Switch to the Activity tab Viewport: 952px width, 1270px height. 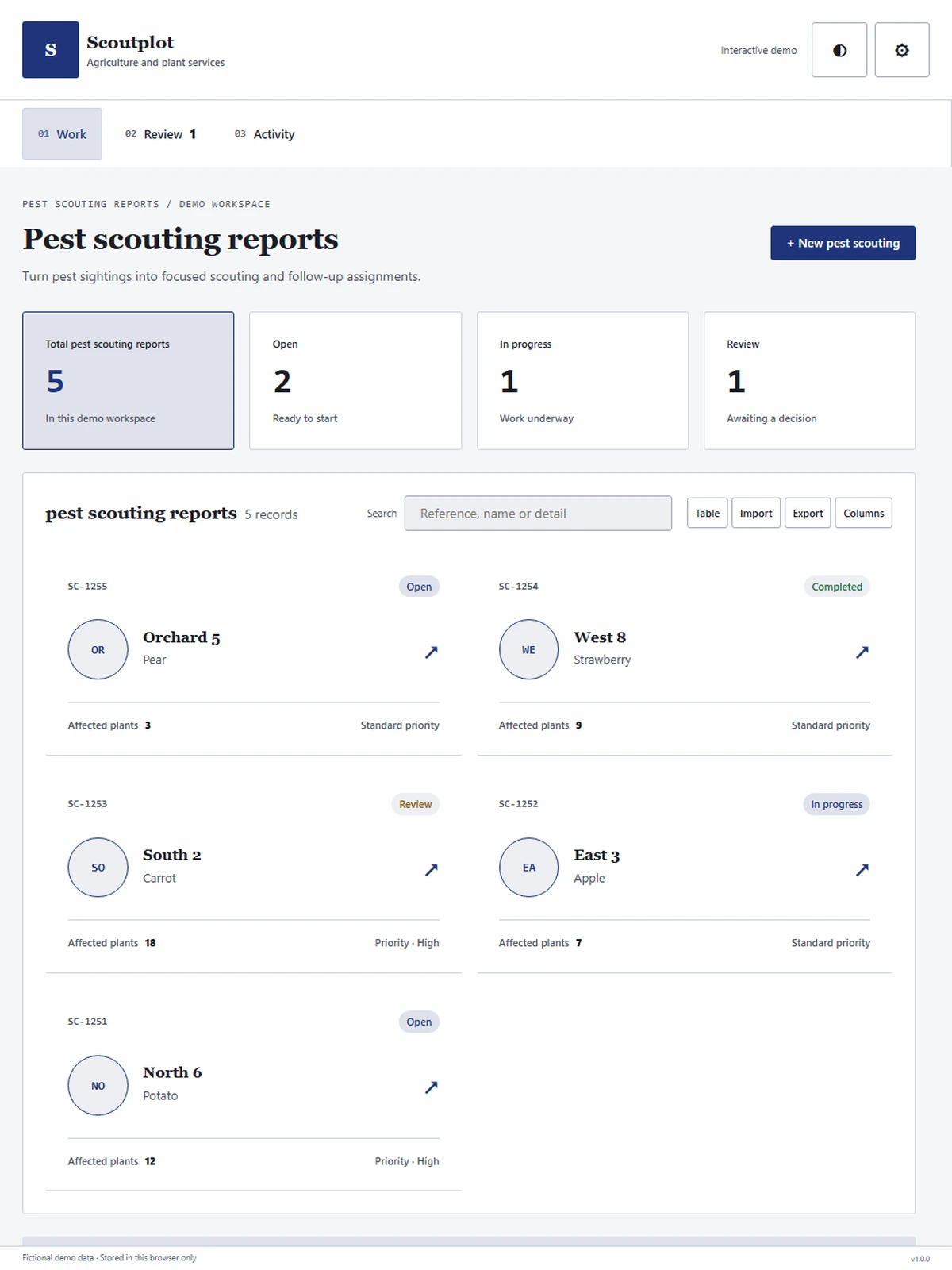pyautogui.click(x=264, y=134)
